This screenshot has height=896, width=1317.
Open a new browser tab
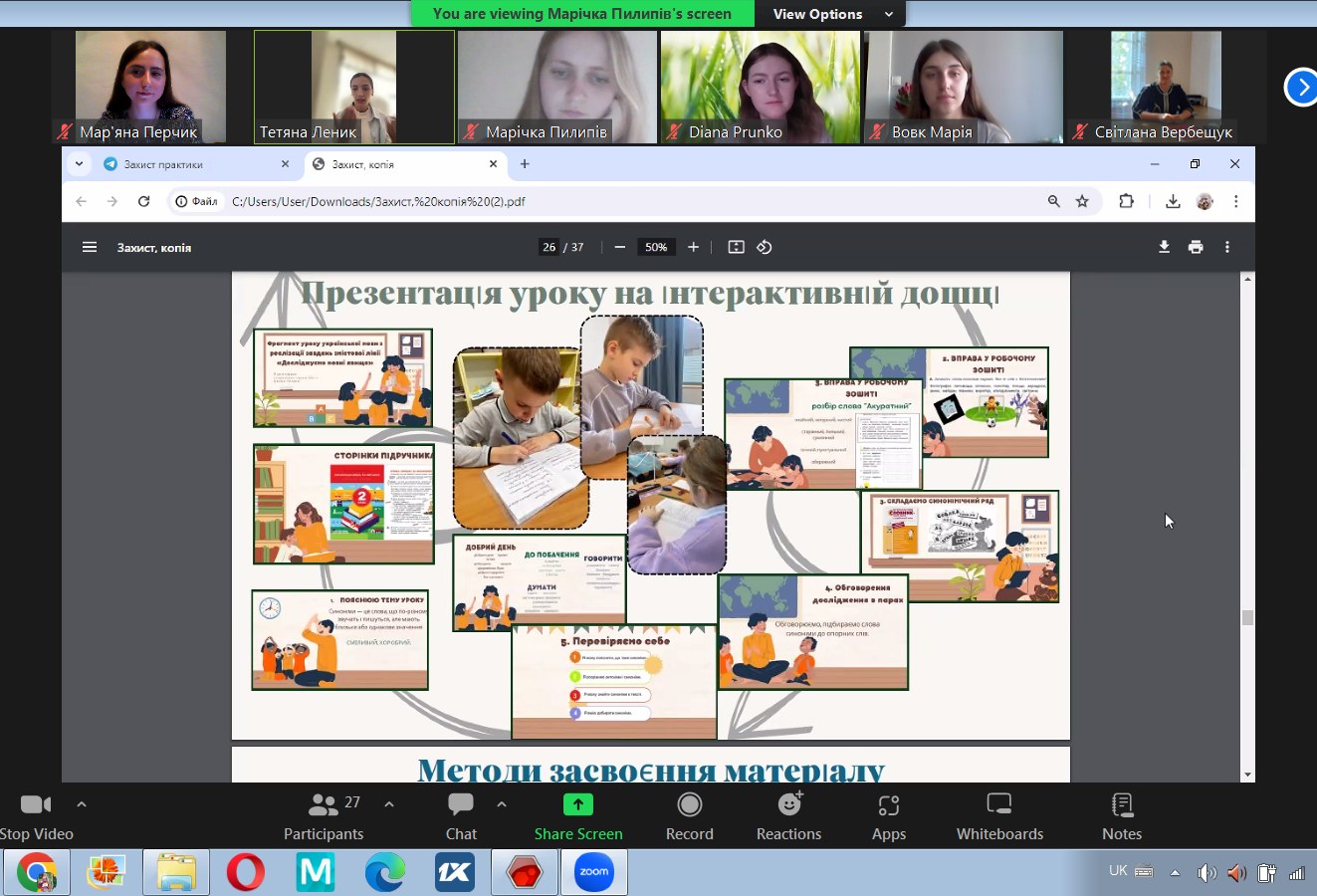[525, 164]
